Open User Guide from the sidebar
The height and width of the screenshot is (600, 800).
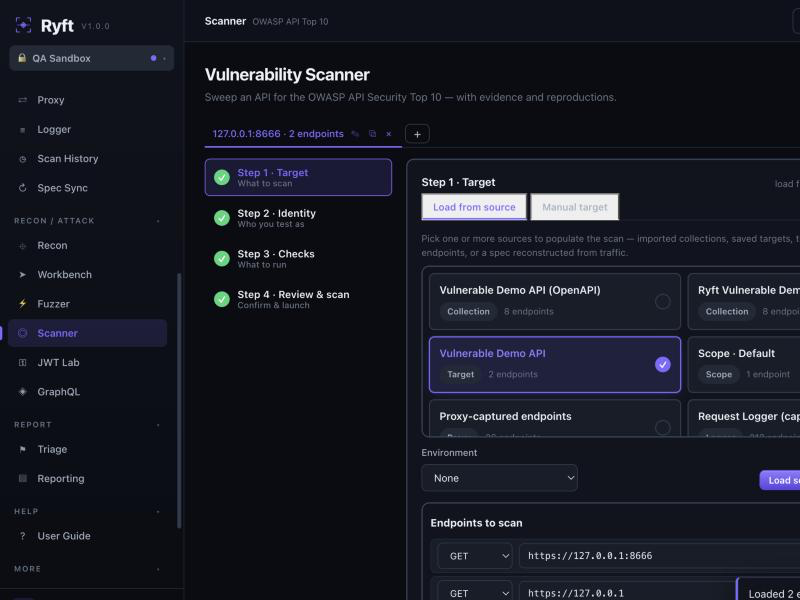(x=87, y=536)
